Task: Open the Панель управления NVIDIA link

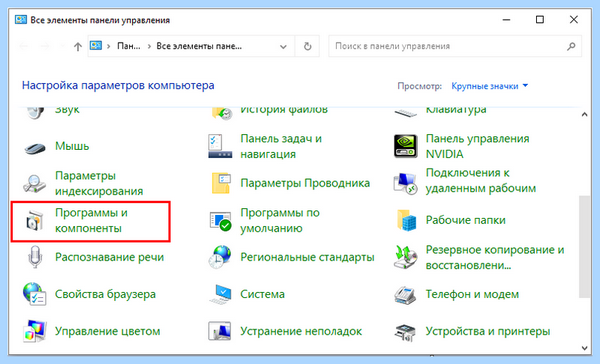Action: (x=478, y=146)
